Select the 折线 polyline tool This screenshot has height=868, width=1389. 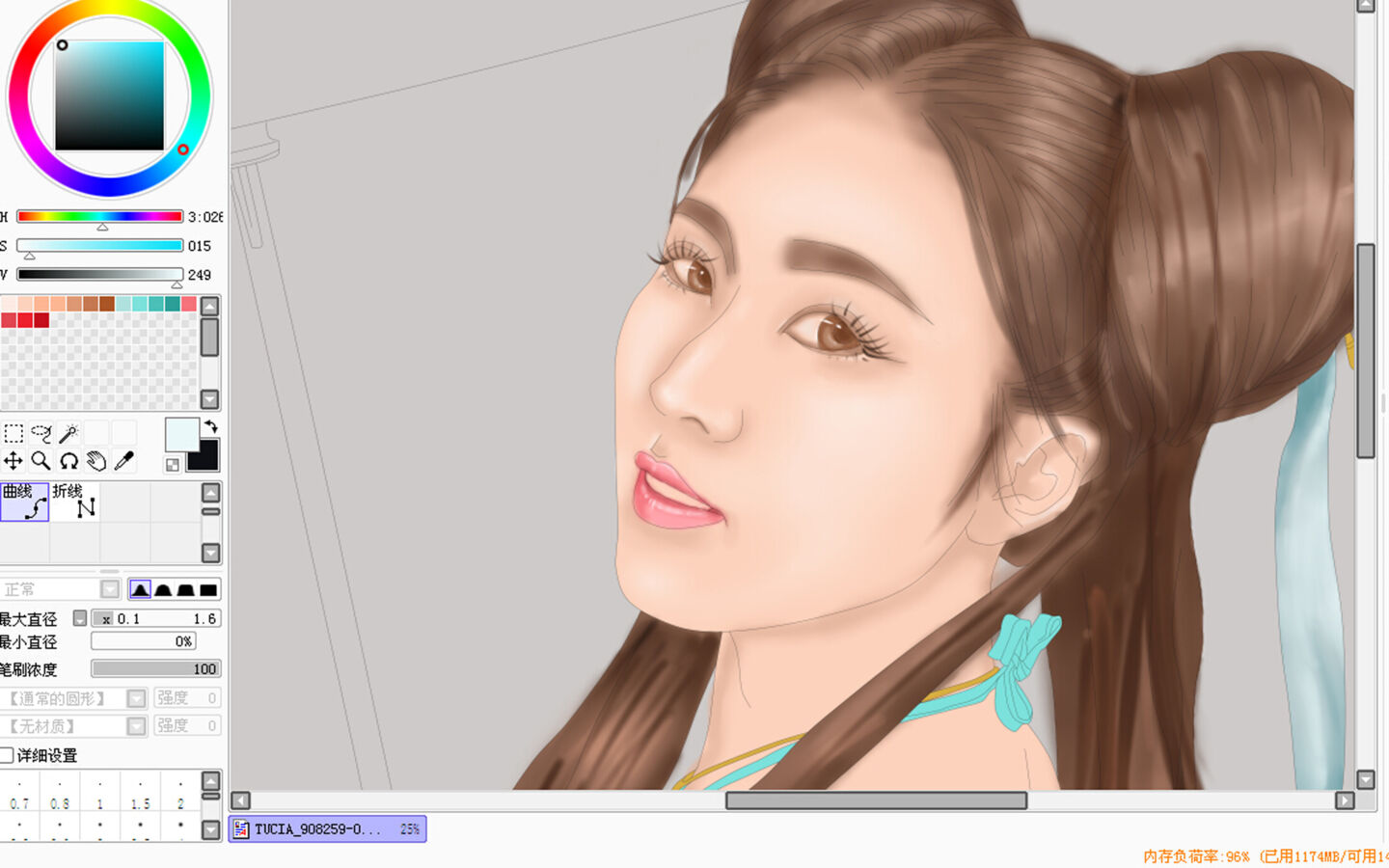[74, 502]
